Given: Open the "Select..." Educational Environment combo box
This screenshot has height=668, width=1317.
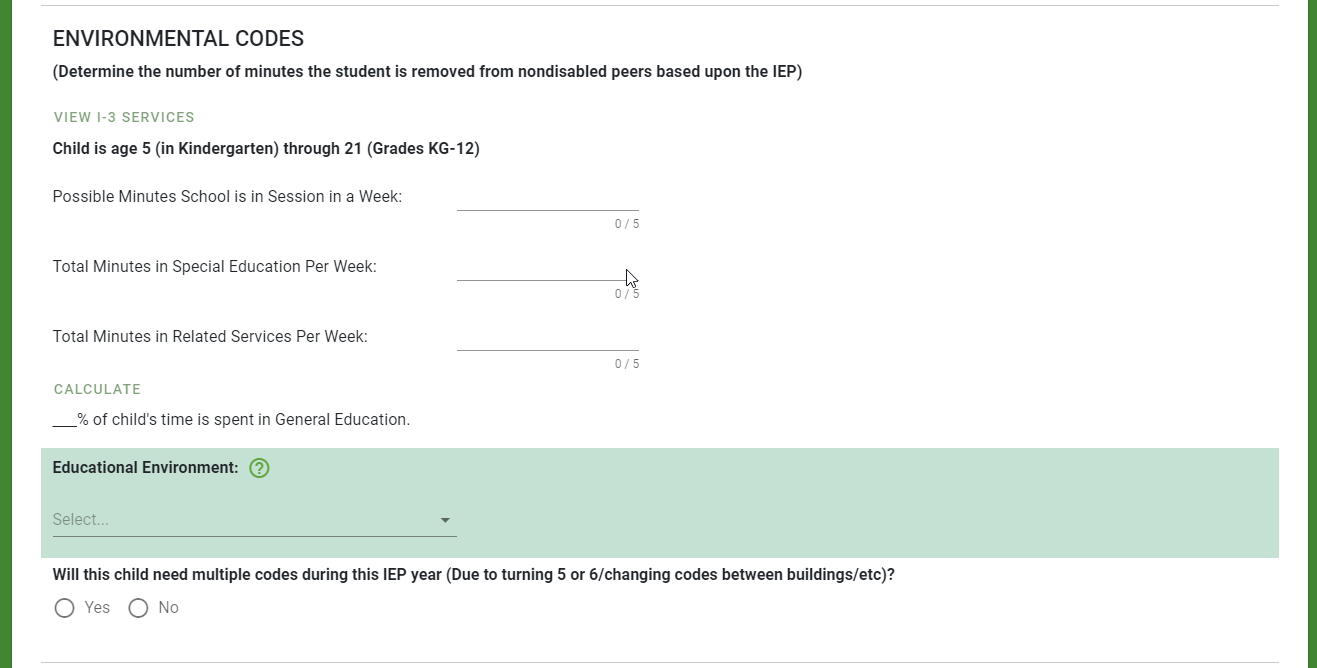Looking at the screenshot, I should coord(254,520).
